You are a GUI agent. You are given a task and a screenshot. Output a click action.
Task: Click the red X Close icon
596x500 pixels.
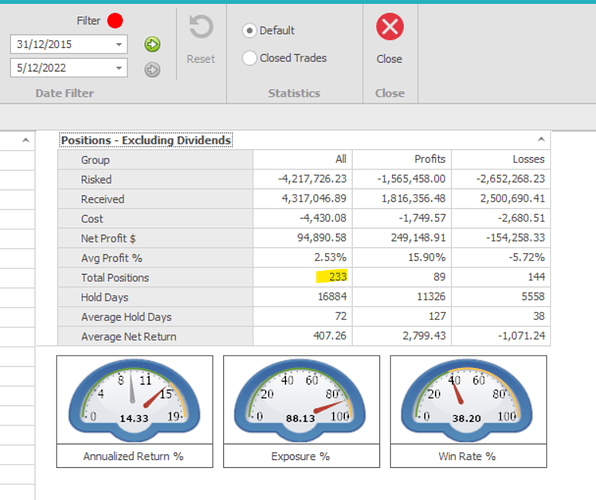tap(390, 27)
